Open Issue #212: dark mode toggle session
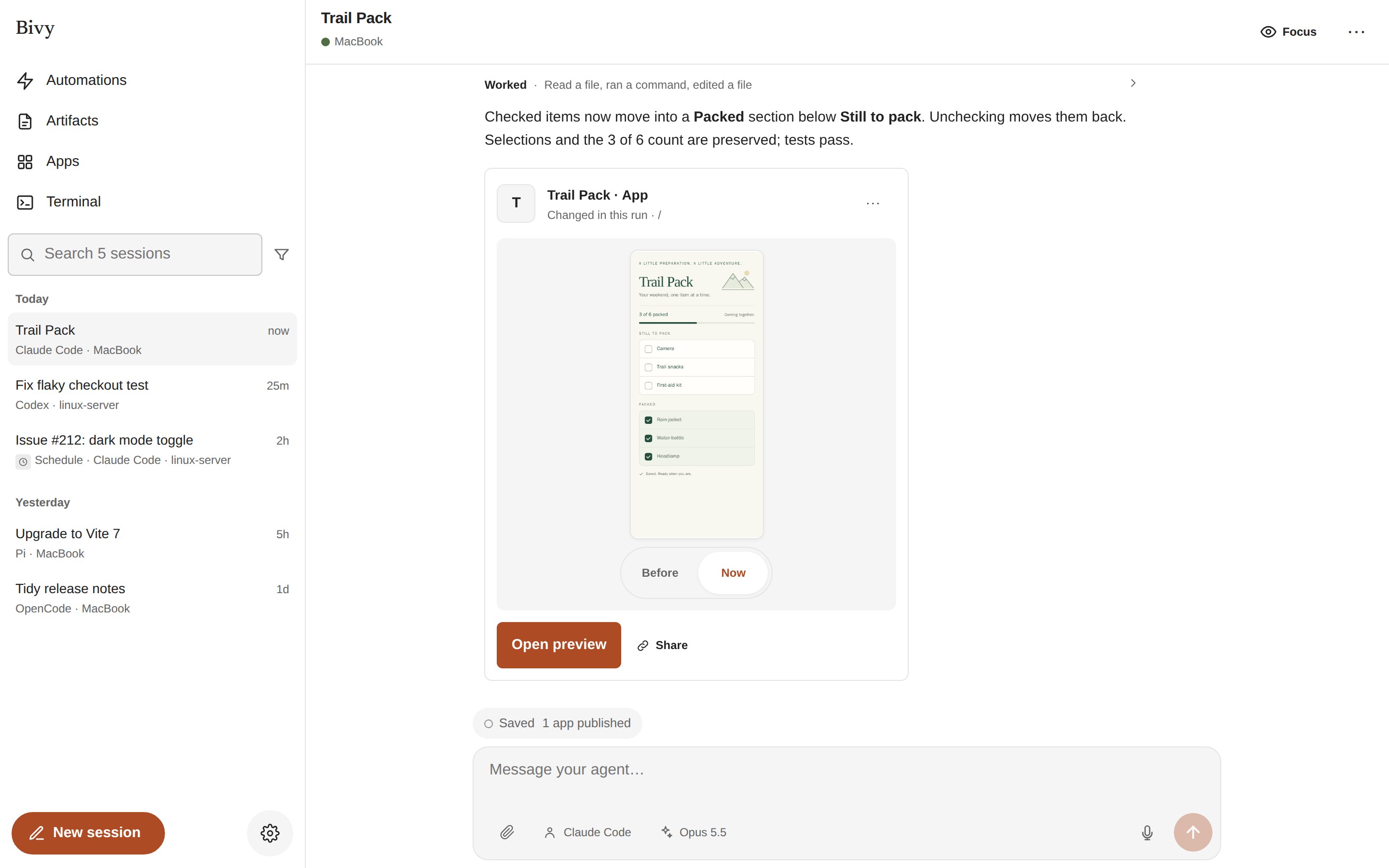 coord(152,449)
